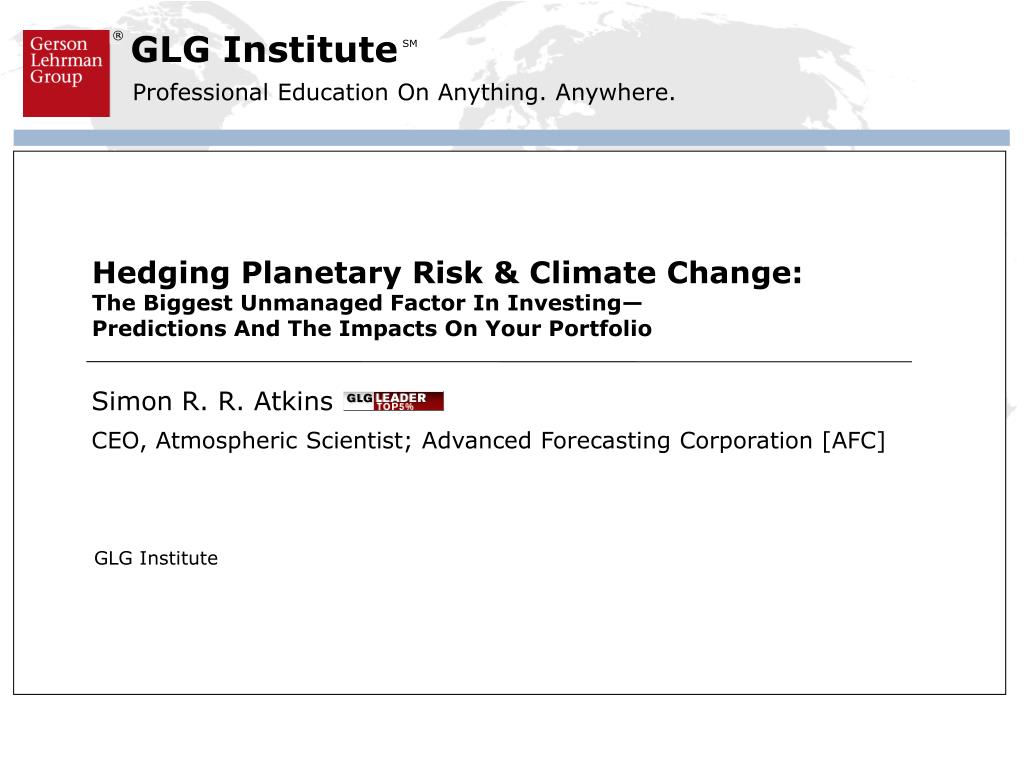Click the blue horizontal divider bar
Image resolution: width=1024 pixels, height=768 pixels.
(x=511, y=137)
